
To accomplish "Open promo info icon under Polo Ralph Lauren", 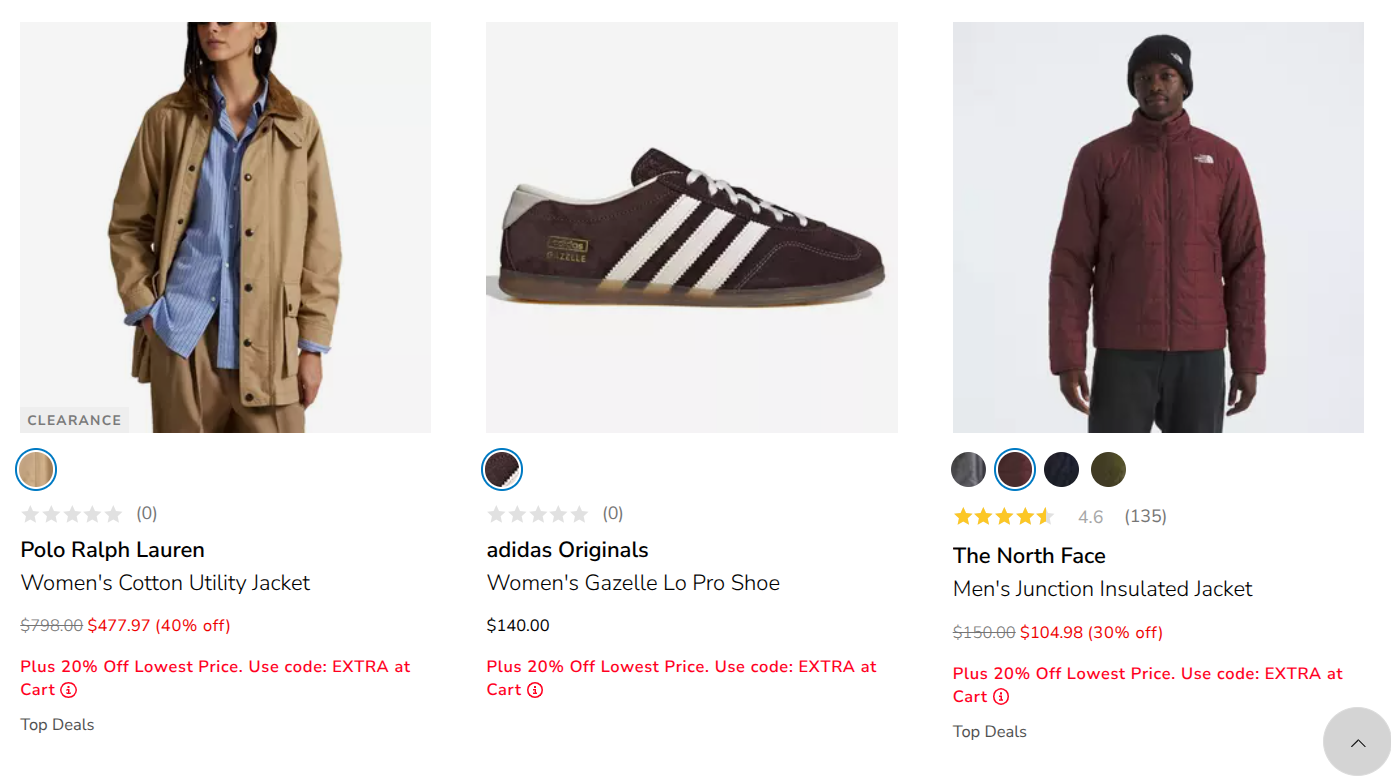I will 68,690.
